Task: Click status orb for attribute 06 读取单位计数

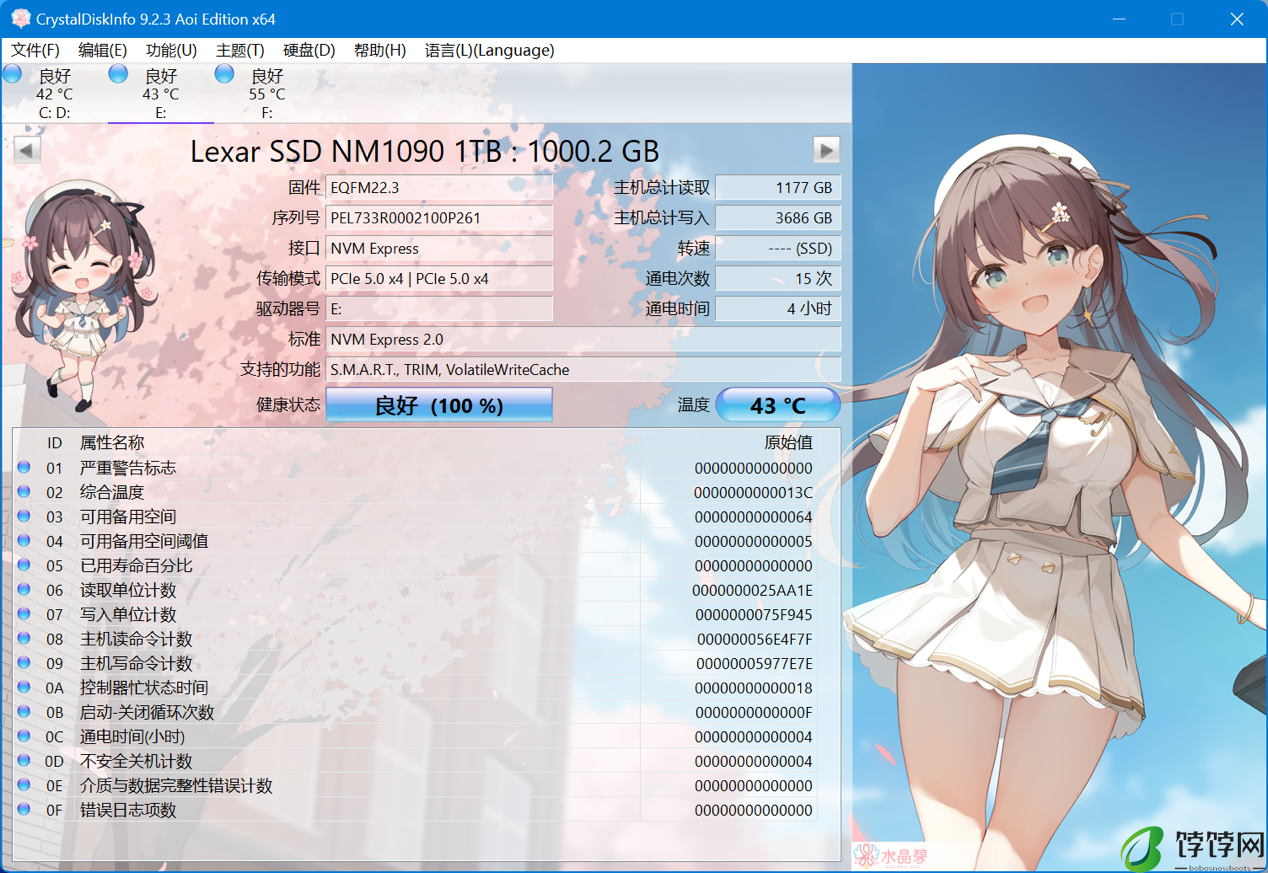Action: click(x=24, y=589)
